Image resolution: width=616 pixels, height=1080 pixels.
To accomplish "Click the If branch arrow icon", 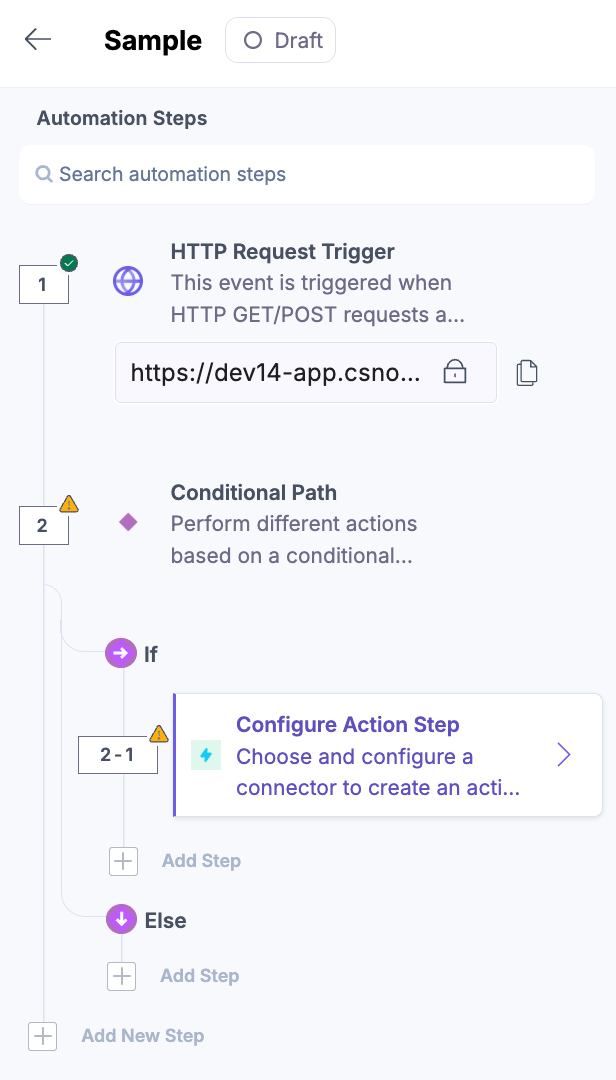I will [x=121, y=654].
